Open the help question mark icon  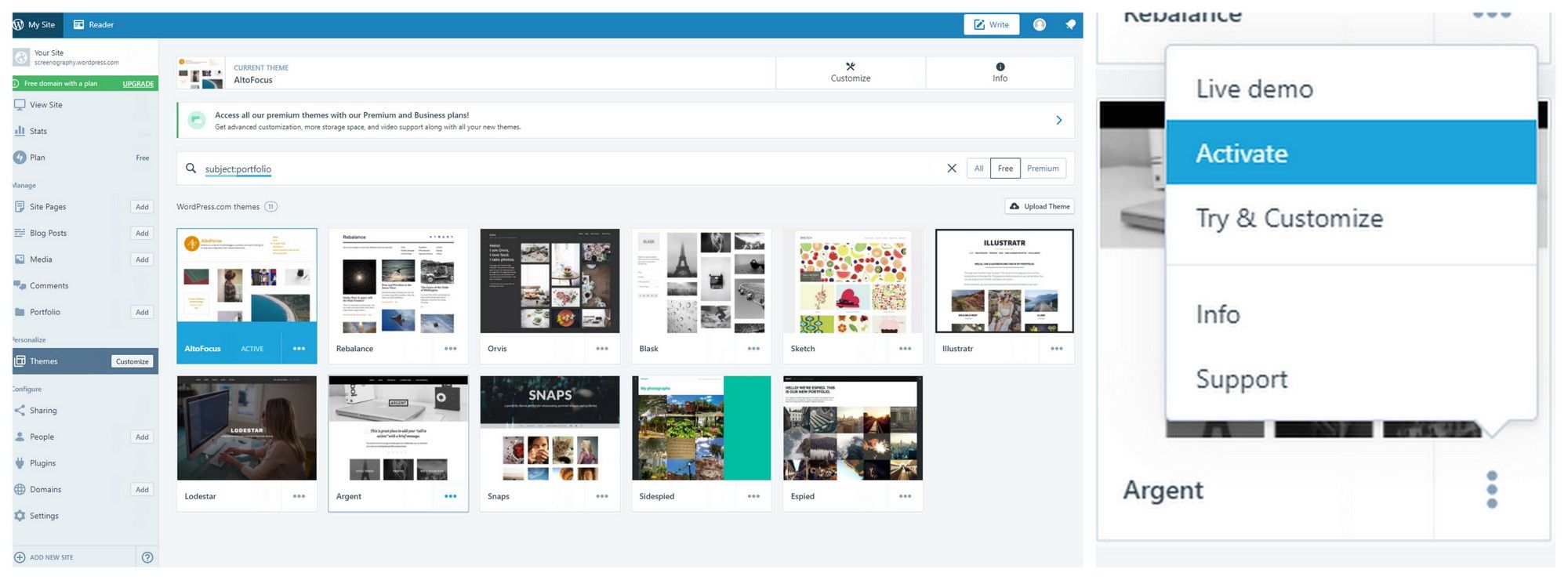[x=147, y=557]
